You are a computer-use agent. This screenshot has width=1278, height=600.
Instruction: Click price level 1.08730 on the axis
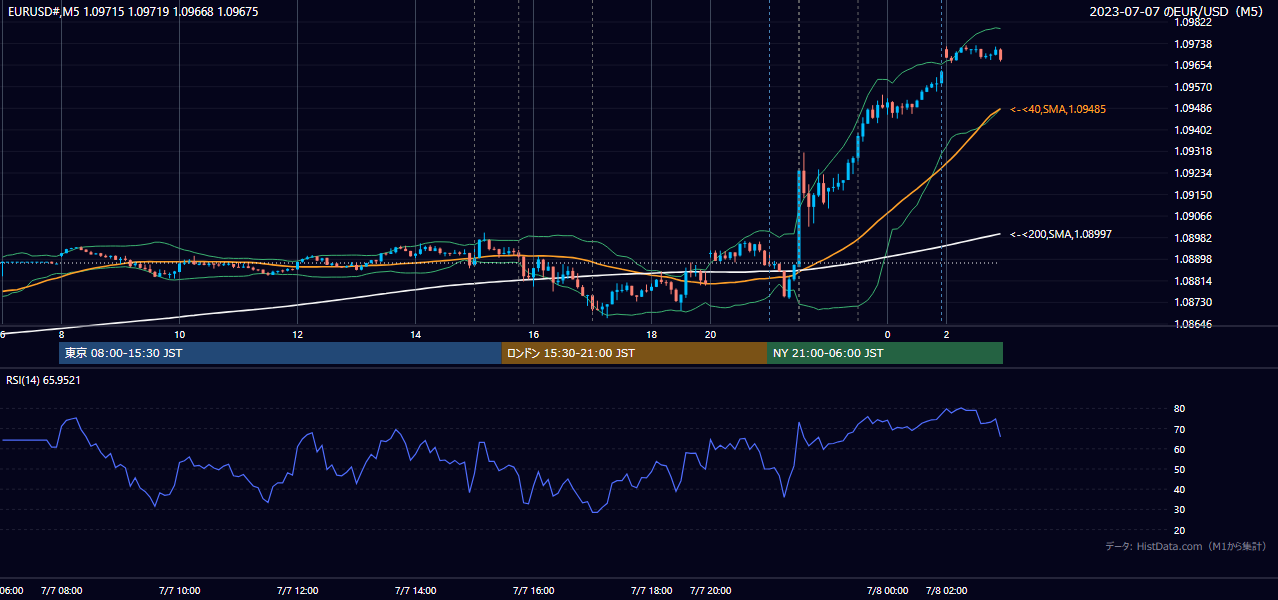point(1193,302)
